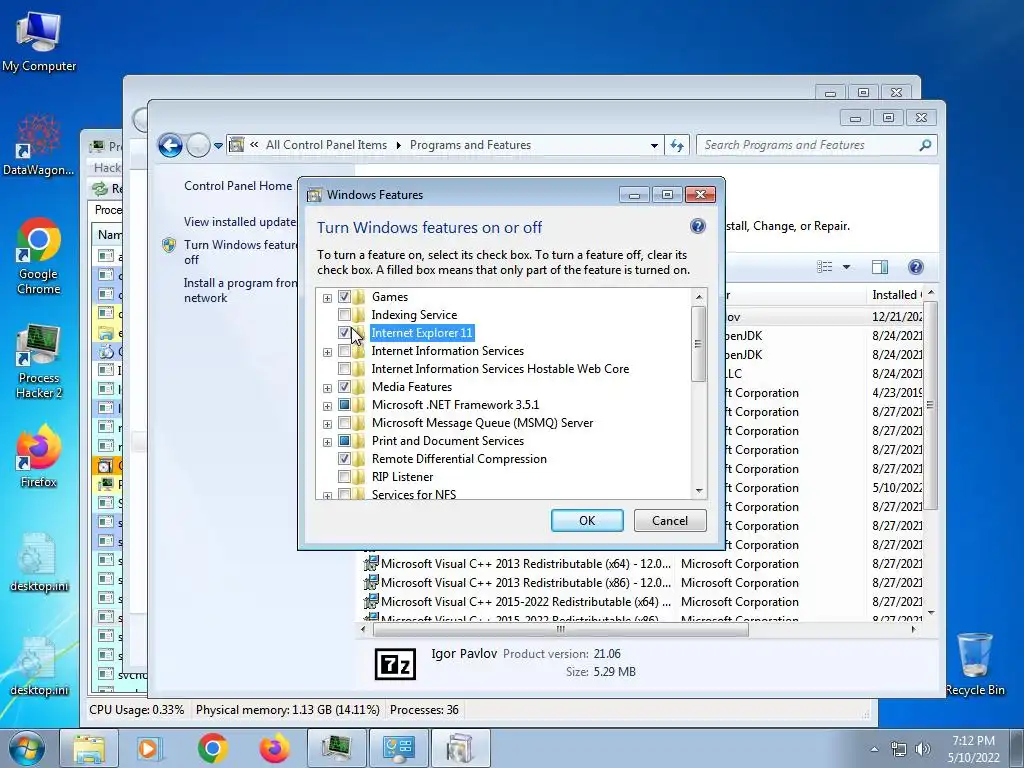Image resolution: width=1024 pixels, height=768 pixels.
Task: Launch Firefox desktop shortcut
Action: tap(39, 456)
